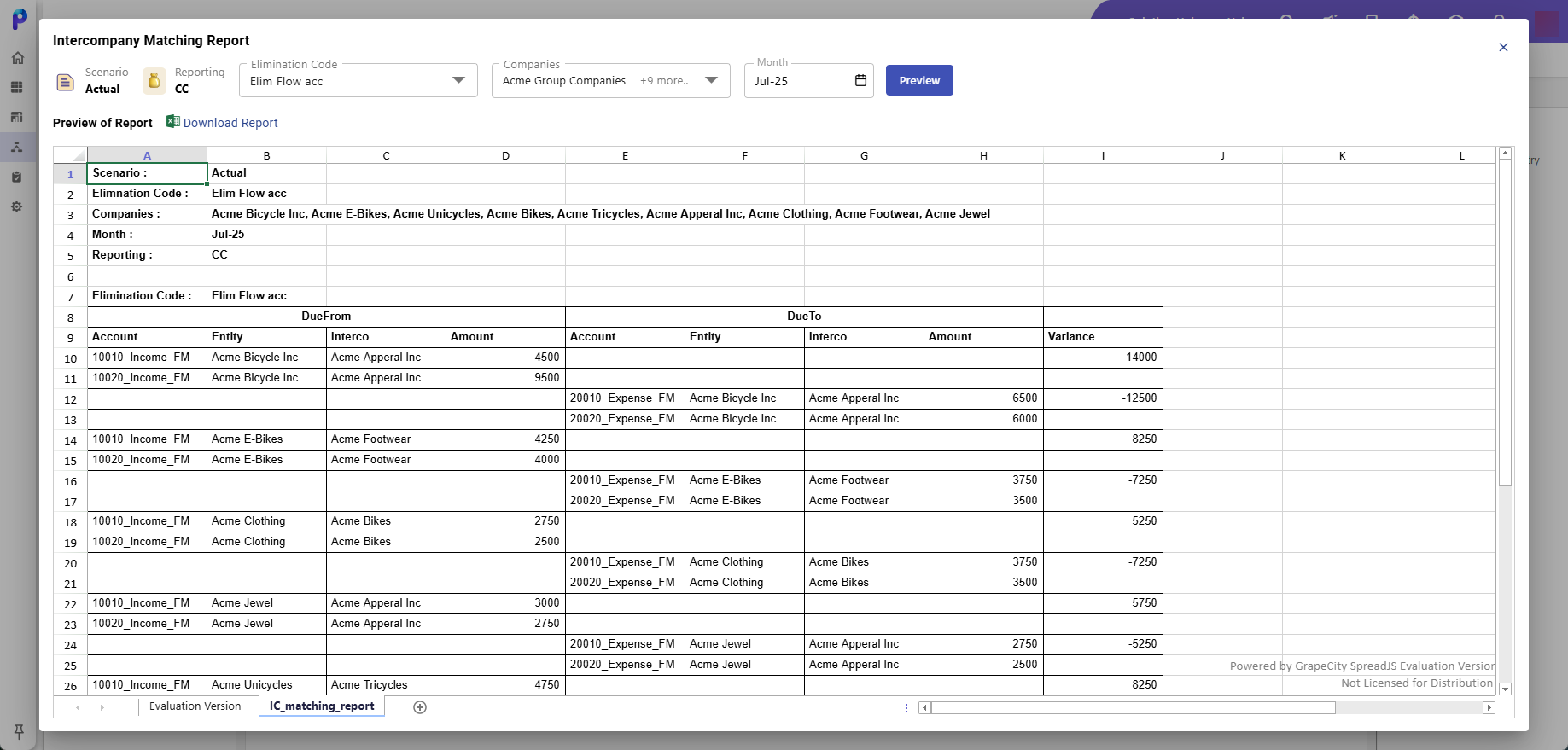Open the Home icon in sidebar
Image resolution: width=1568 pixels, height=750 pixels.
17,58
